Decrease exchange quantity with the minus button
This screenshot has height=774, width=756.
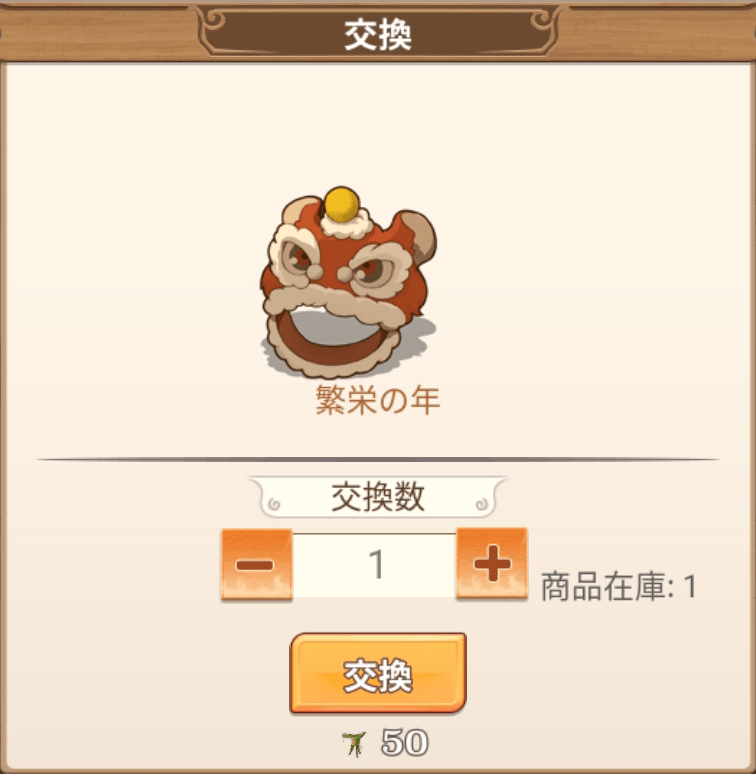tap(256, 564)
